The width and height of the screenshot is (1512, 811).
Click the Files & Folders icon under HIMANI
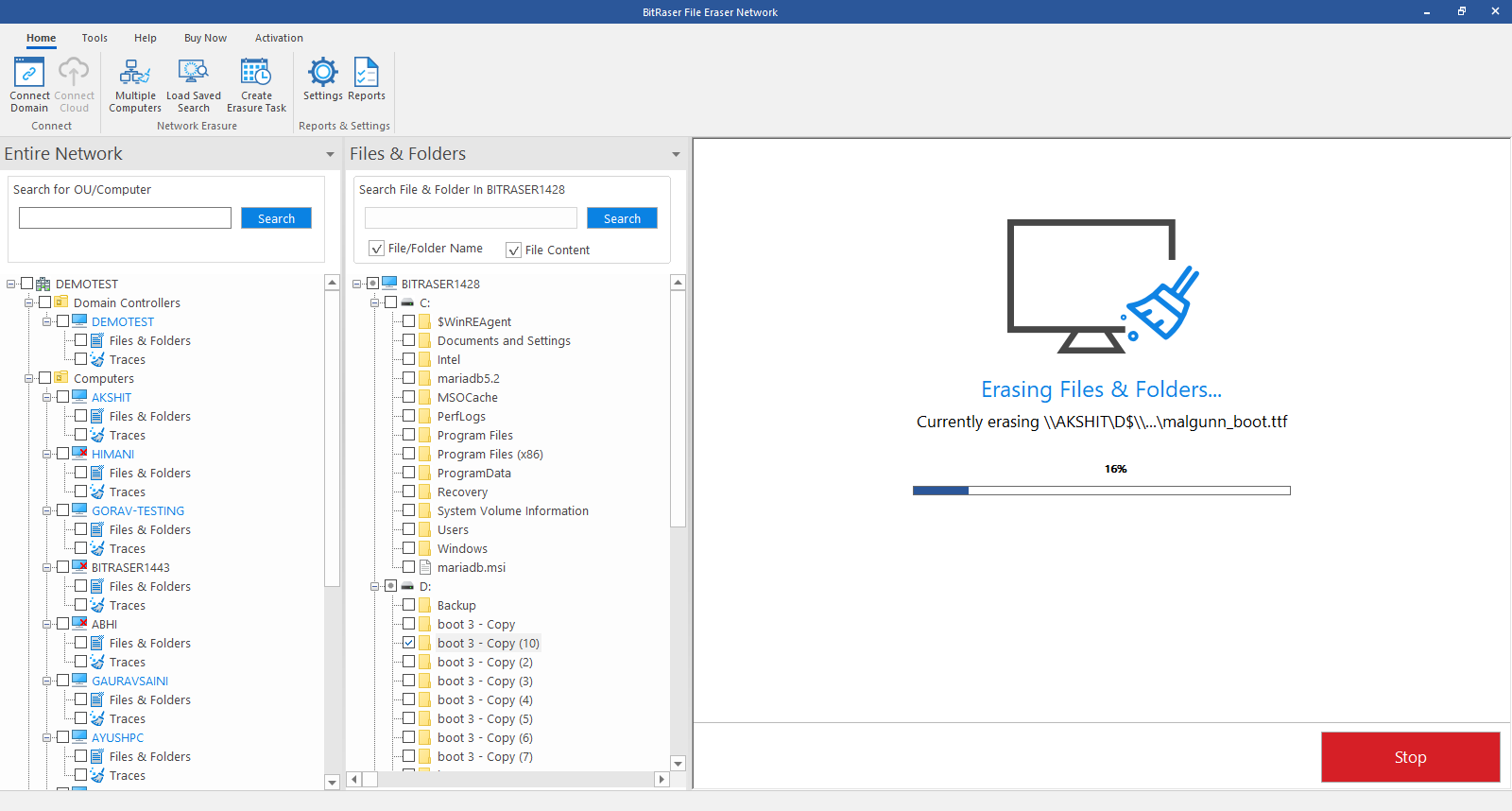click(x=97, y=473)
